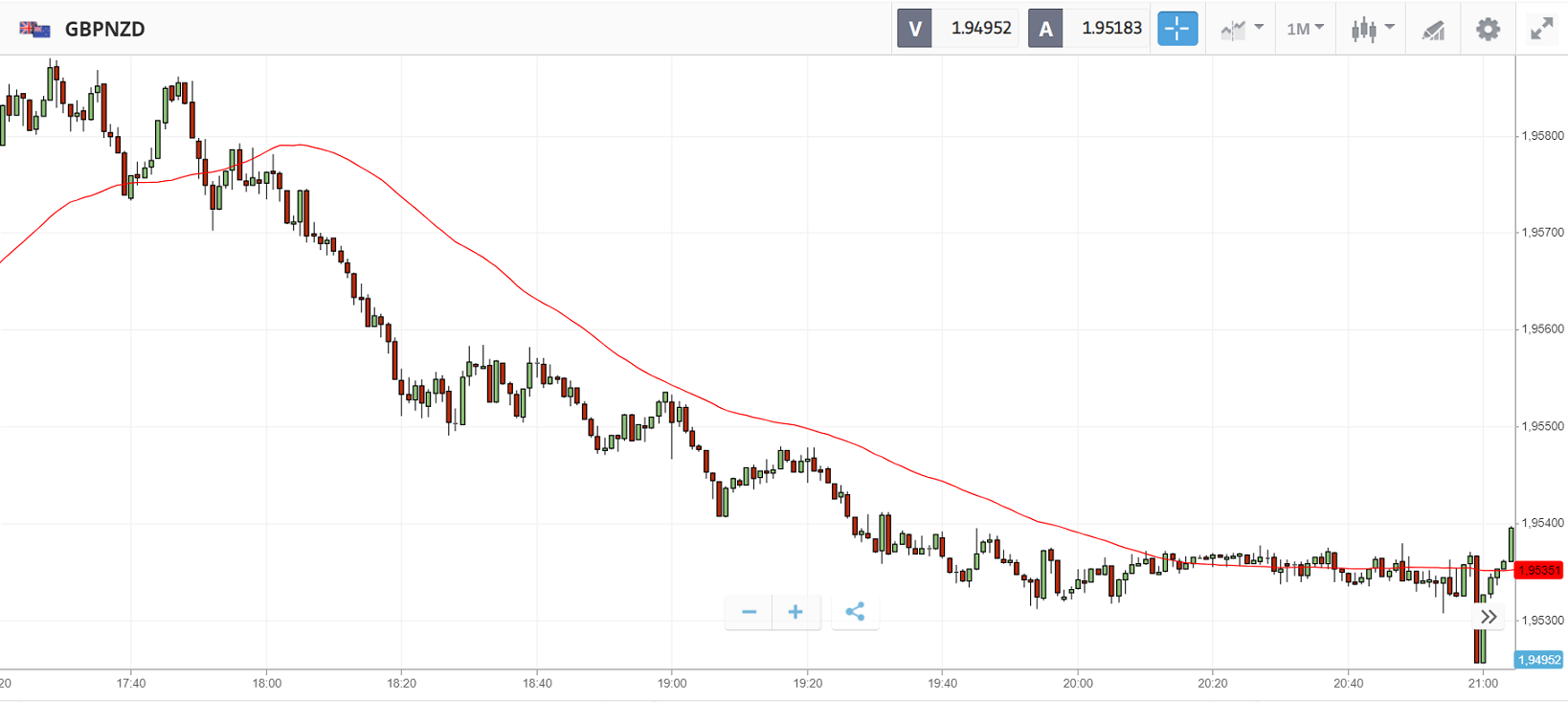The height and width of the screenshot is (702, 1568).
Task: Click the 18:00 time axis label
Action: (x=267, y=683)
